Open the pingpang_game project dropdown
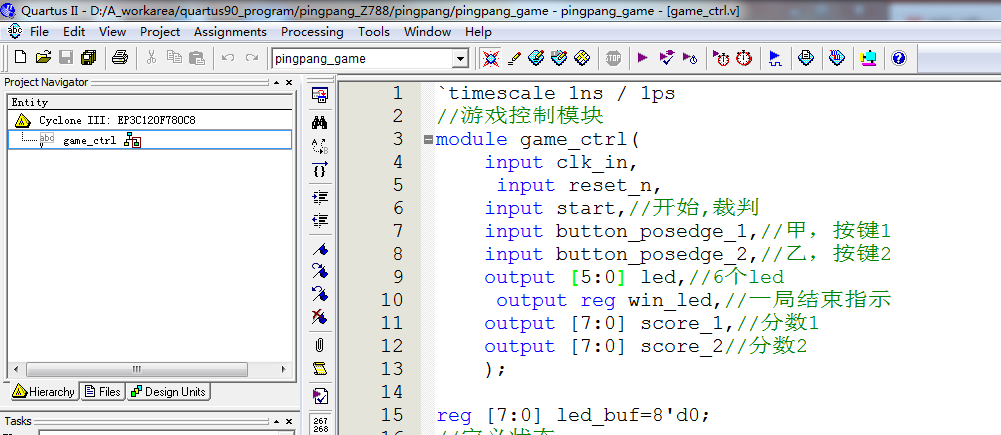Viewport: 1001px width, 435px height. click(x=460, y=59)
